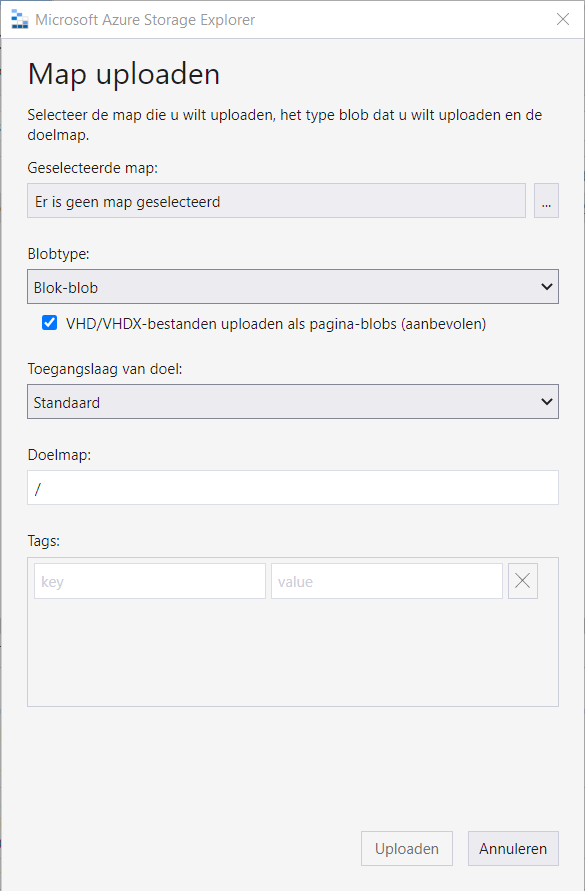This screenshot has width=585, height=891.
Task: Close the Map uploaden dialog window
Action: [563, 19]
